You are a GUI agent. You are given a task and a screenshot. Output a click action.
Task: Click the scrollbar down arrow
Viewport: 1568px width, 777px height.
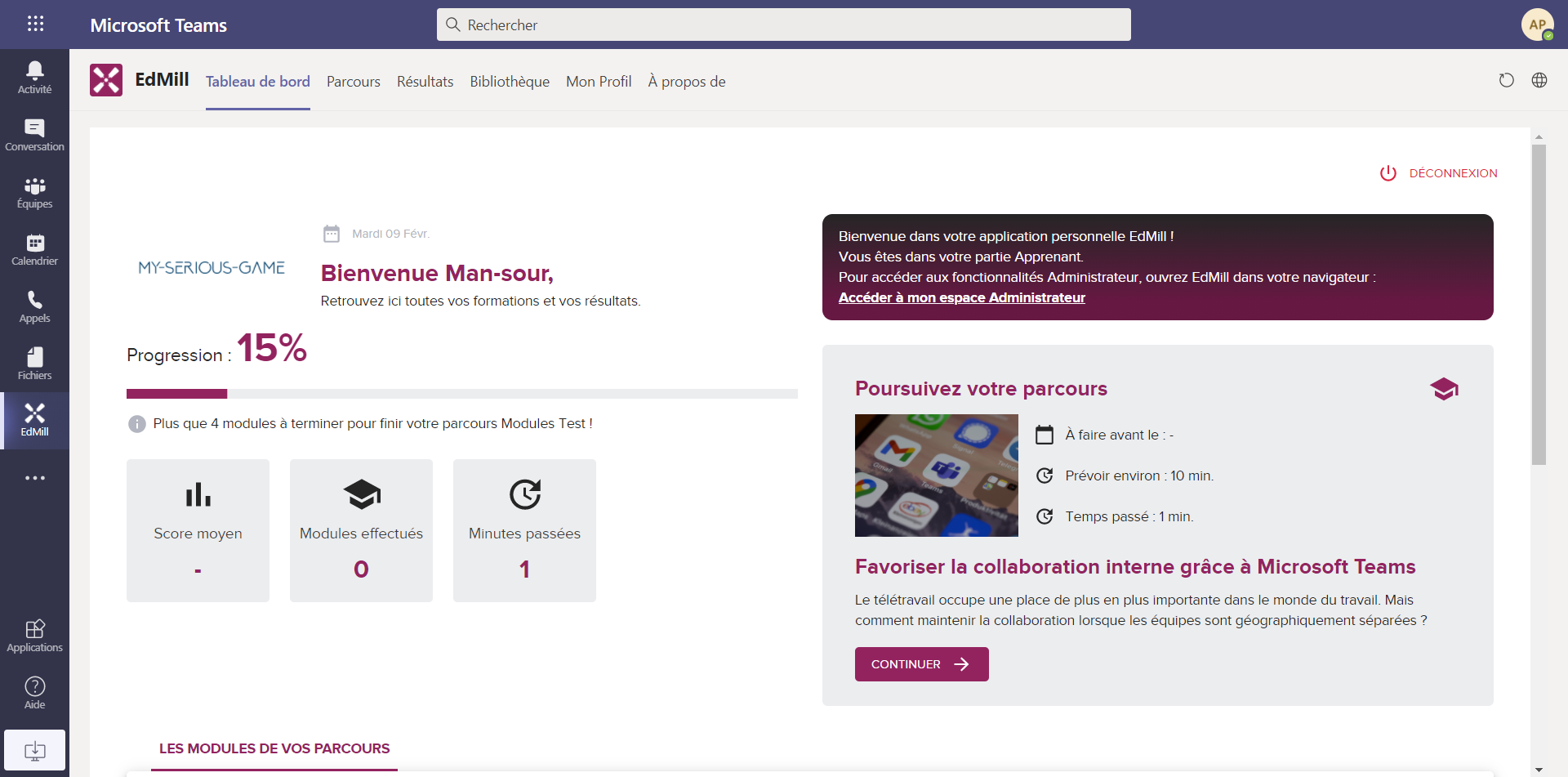point(1539,770)
